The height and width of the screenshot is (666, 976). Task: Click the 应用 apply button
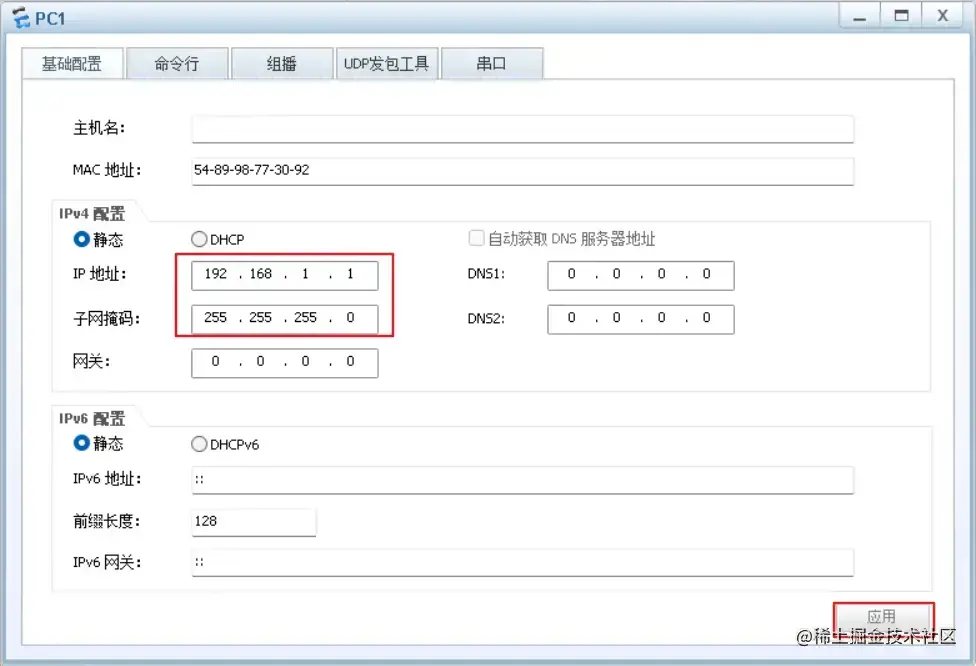click(x=883, y=617)
